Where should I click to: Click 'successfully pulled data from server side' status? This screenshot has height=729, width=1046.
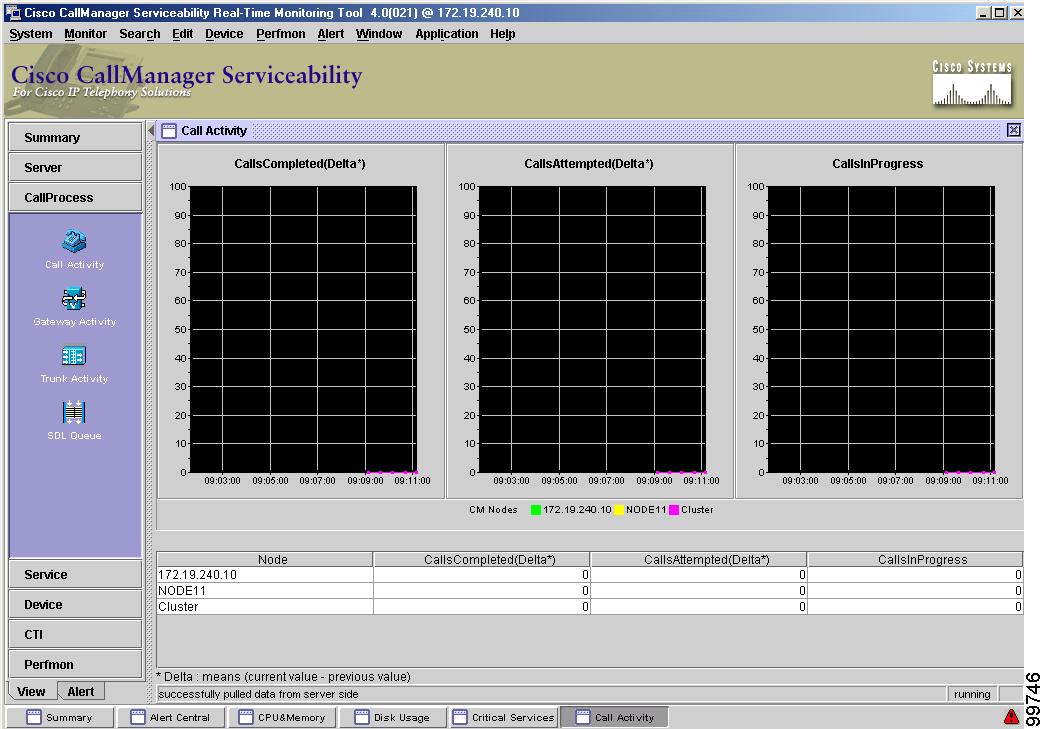[x=258, y=694]
